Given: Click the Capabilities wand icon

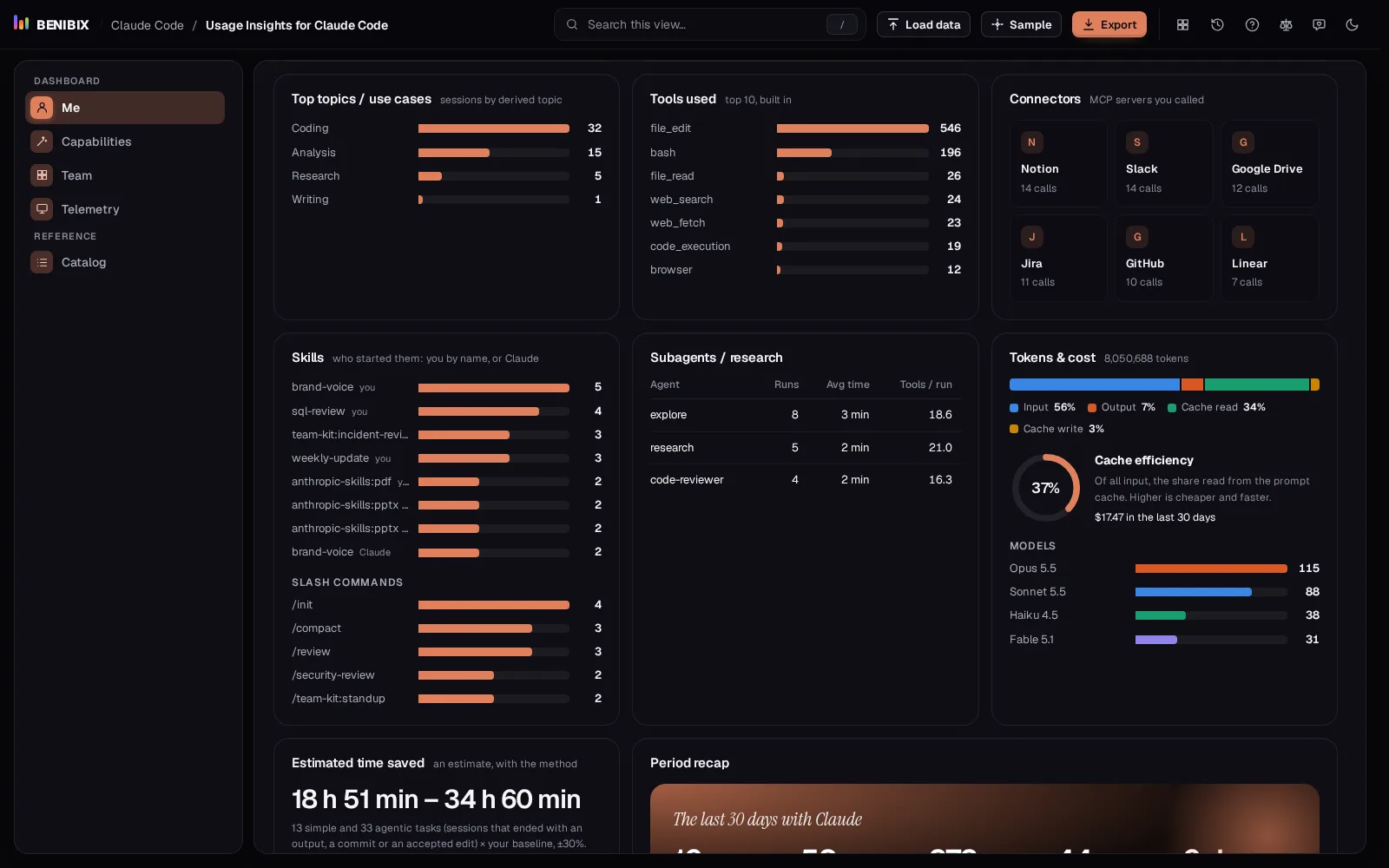Looking at the screenshot, I should (42, 141).
